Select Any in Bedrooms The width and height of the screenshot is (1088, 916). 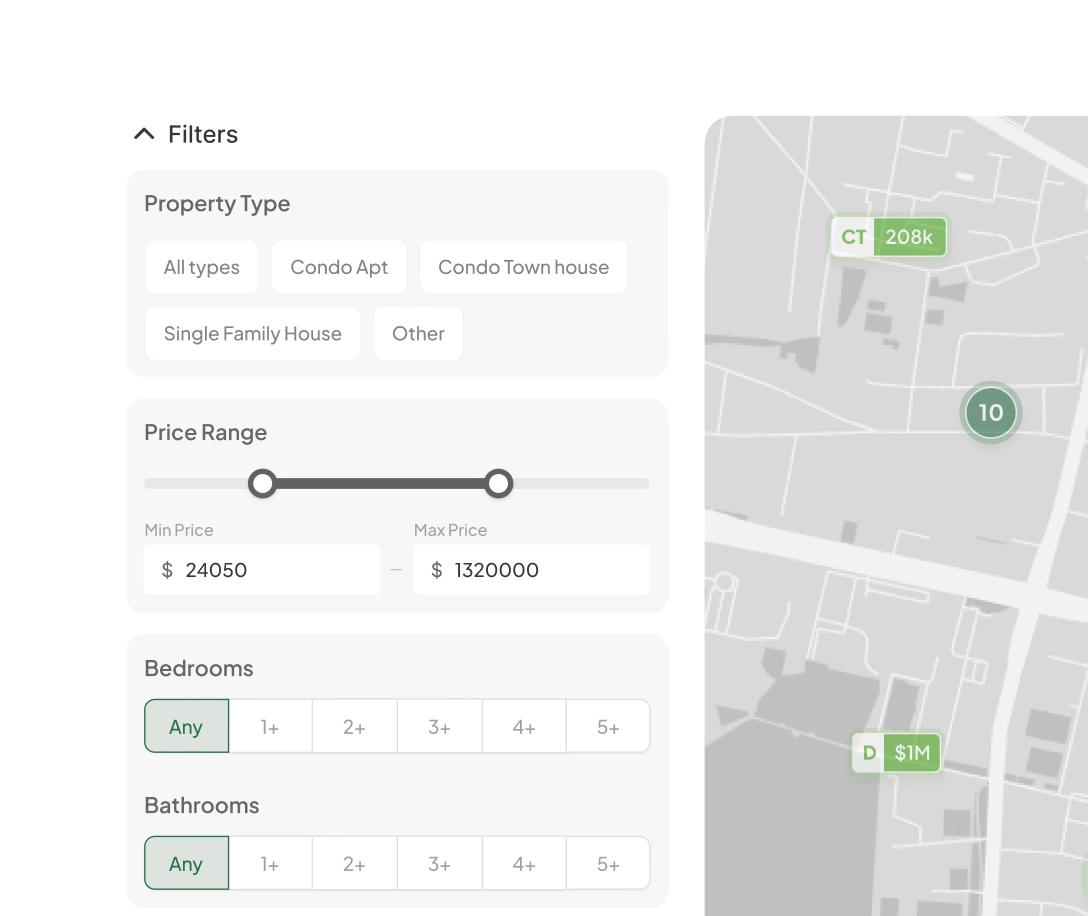(186, 727)
